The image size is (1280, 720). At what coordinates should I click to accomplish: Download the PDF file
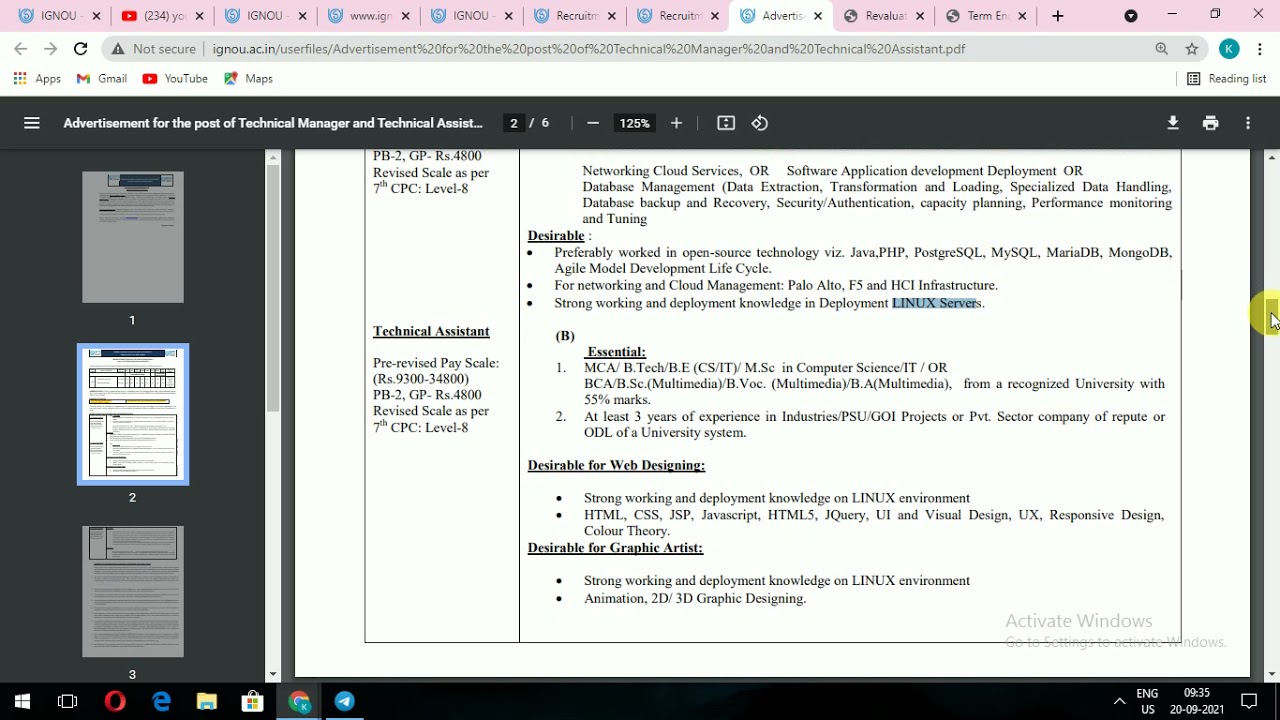[x=1173, y=123]
